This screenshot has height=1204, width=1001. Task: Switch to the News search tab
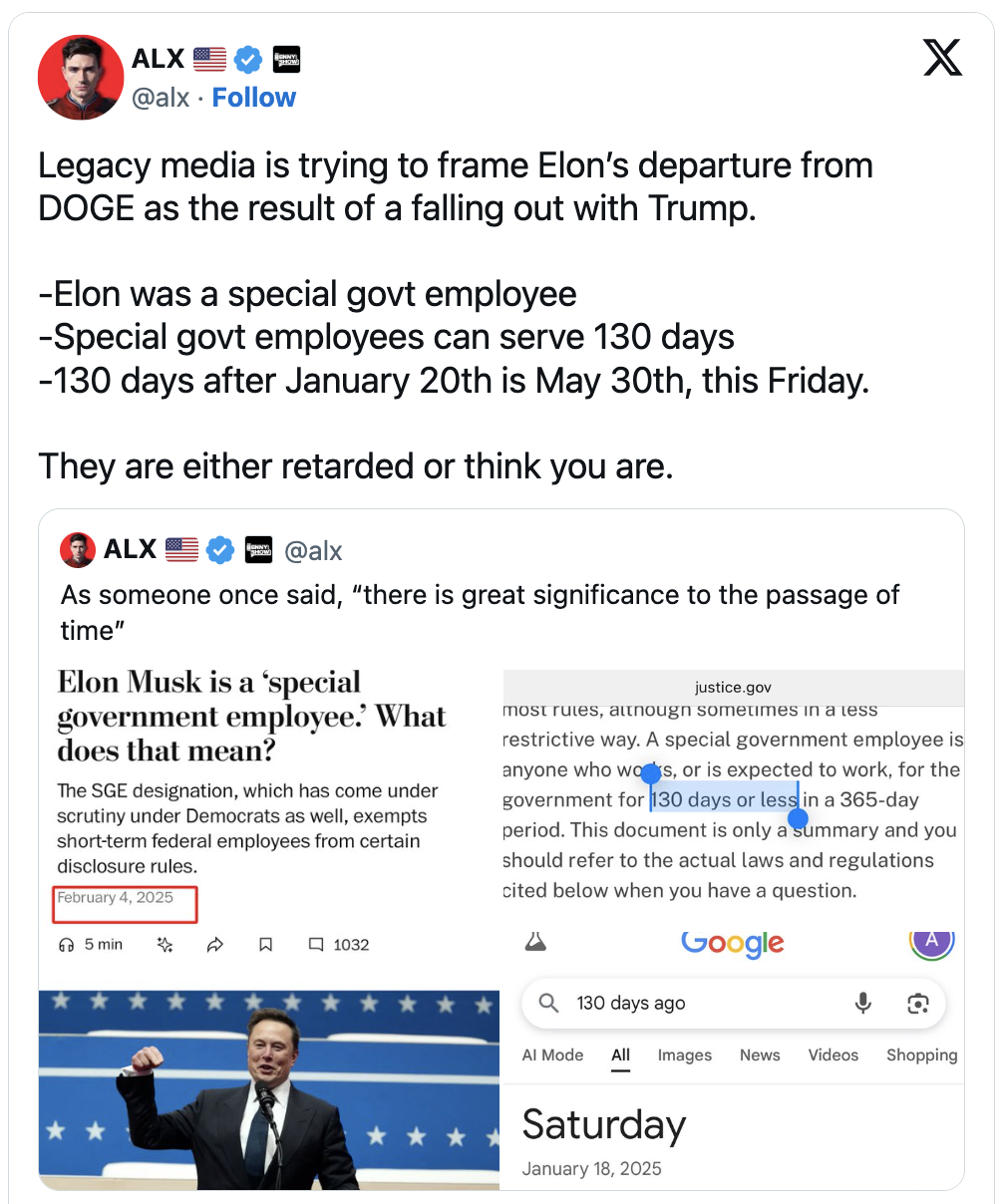760,1054
